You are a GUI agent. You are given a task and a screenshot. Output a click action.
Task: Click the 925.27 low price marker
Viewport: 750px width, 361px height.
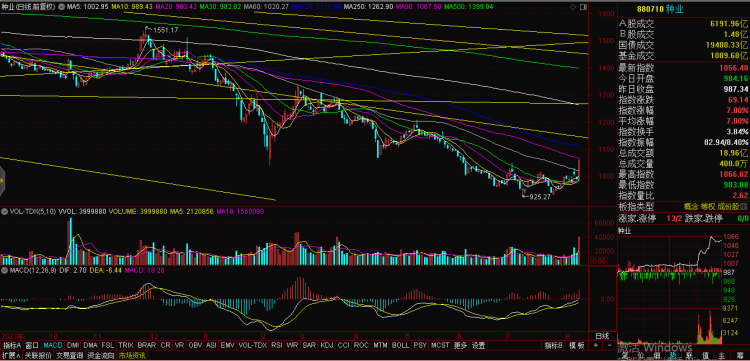coord(540,197)
